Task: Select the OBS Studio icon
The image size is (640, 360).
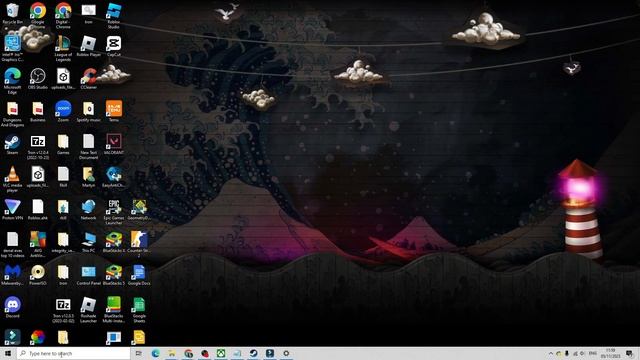Action: pyautogui.click(x=38, y=79)
